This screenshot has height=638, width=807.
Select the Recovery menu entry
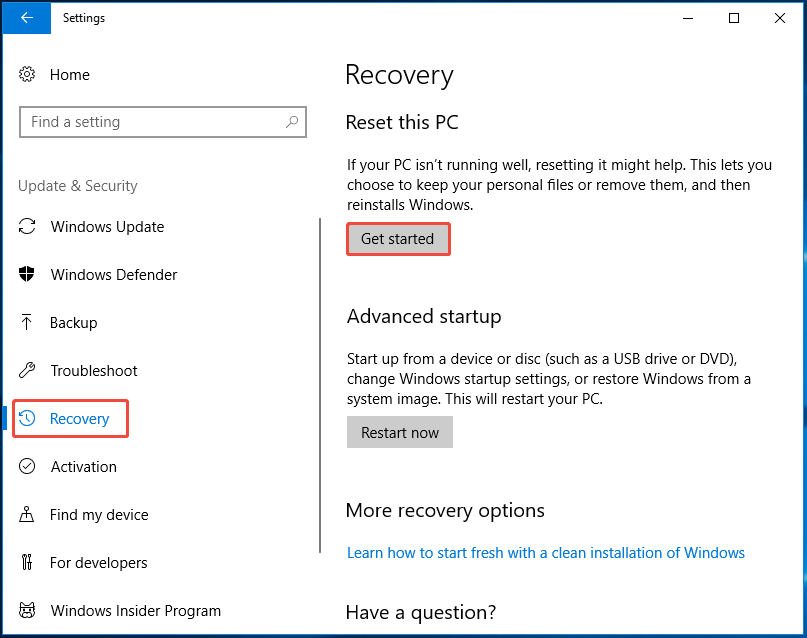click(x=80, y=419)
